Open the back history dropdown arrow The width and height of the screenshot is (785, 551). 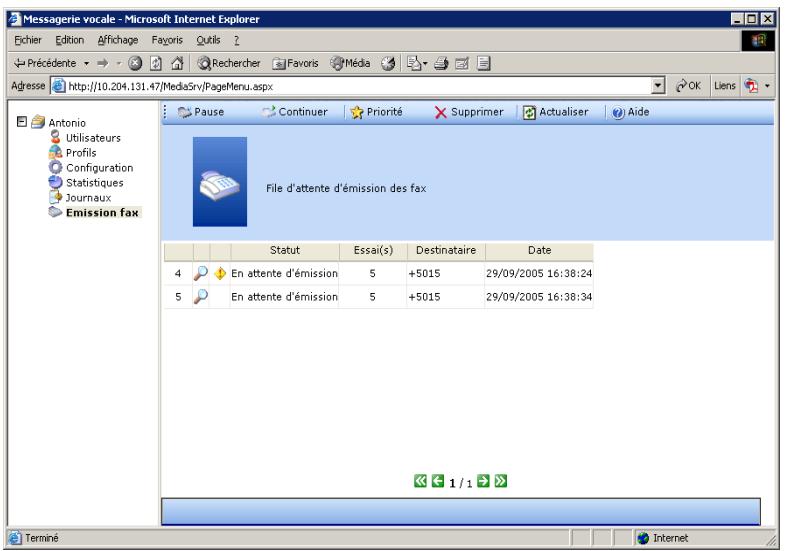pyautogui.click(x=87, y=64)
